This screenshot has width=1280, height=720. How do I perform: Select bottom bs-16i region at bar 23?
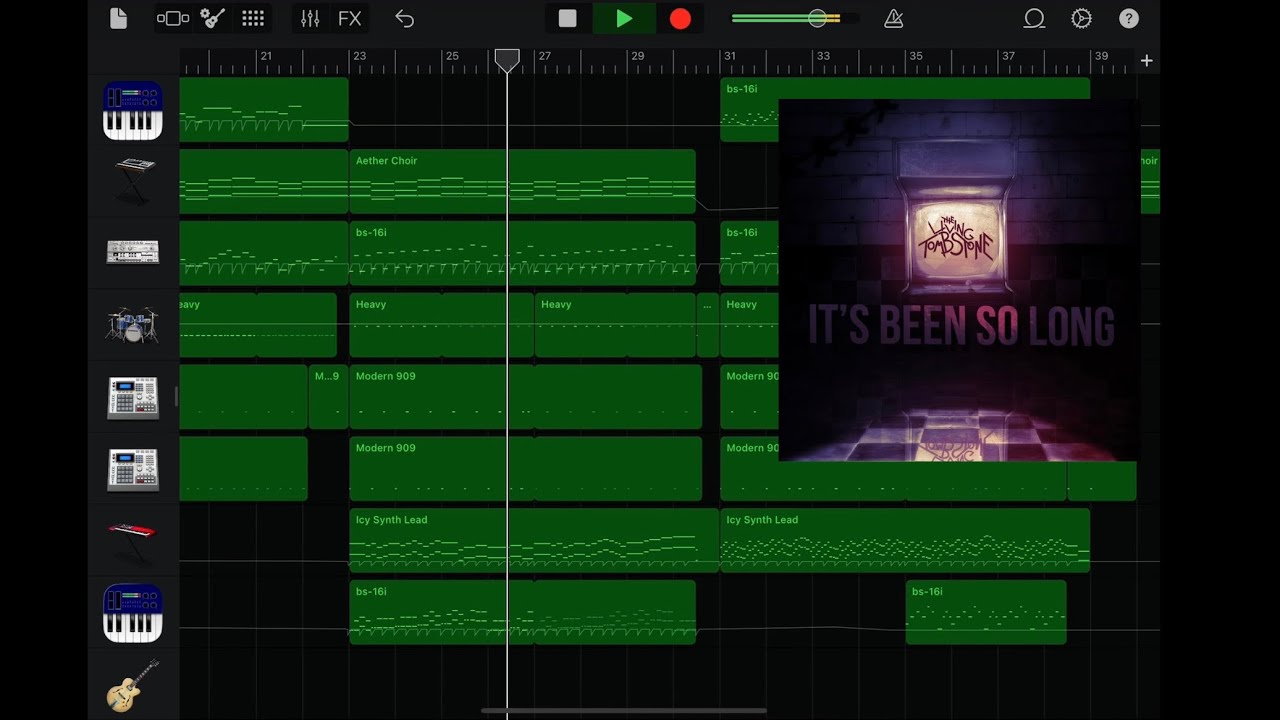coord(522,612)
